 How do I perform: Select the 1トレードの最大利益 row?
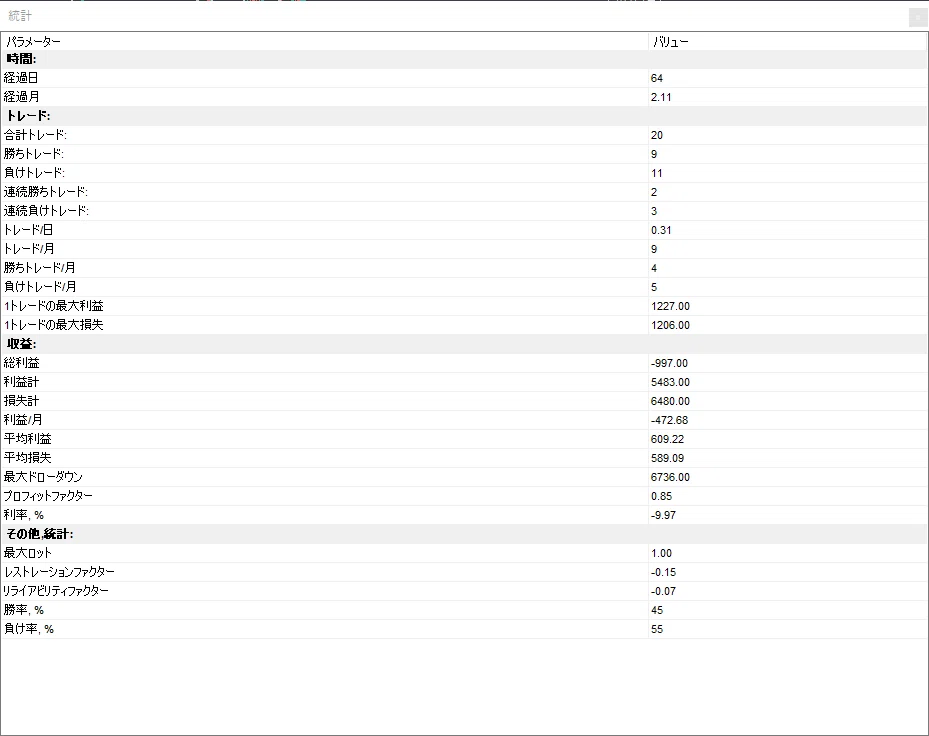click(464, 306)
